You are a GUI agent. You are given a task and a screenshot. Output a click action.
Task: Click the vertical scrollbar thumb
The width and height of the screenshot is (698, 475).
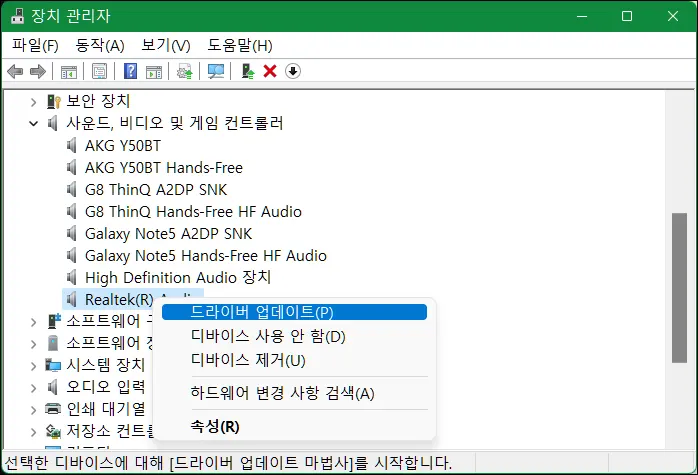[x=679, y=288]
